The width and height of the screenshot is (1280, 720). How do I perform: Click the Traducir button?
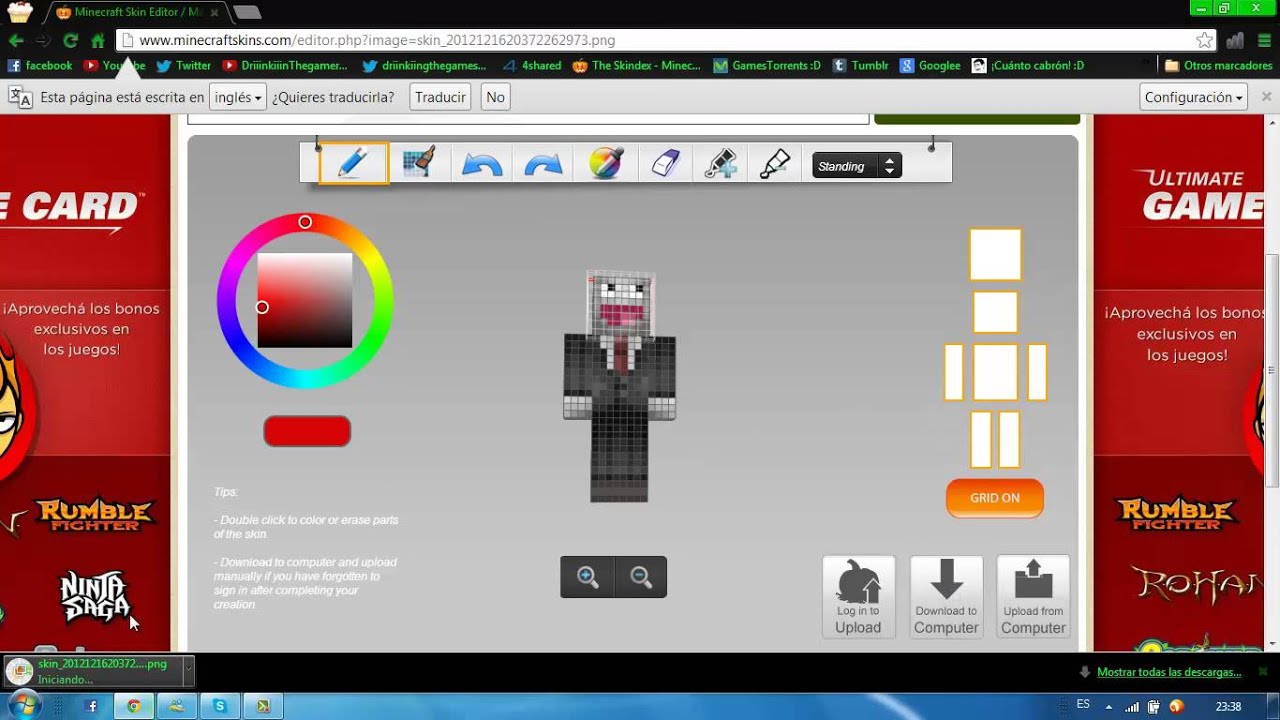[x=440, y=97]
